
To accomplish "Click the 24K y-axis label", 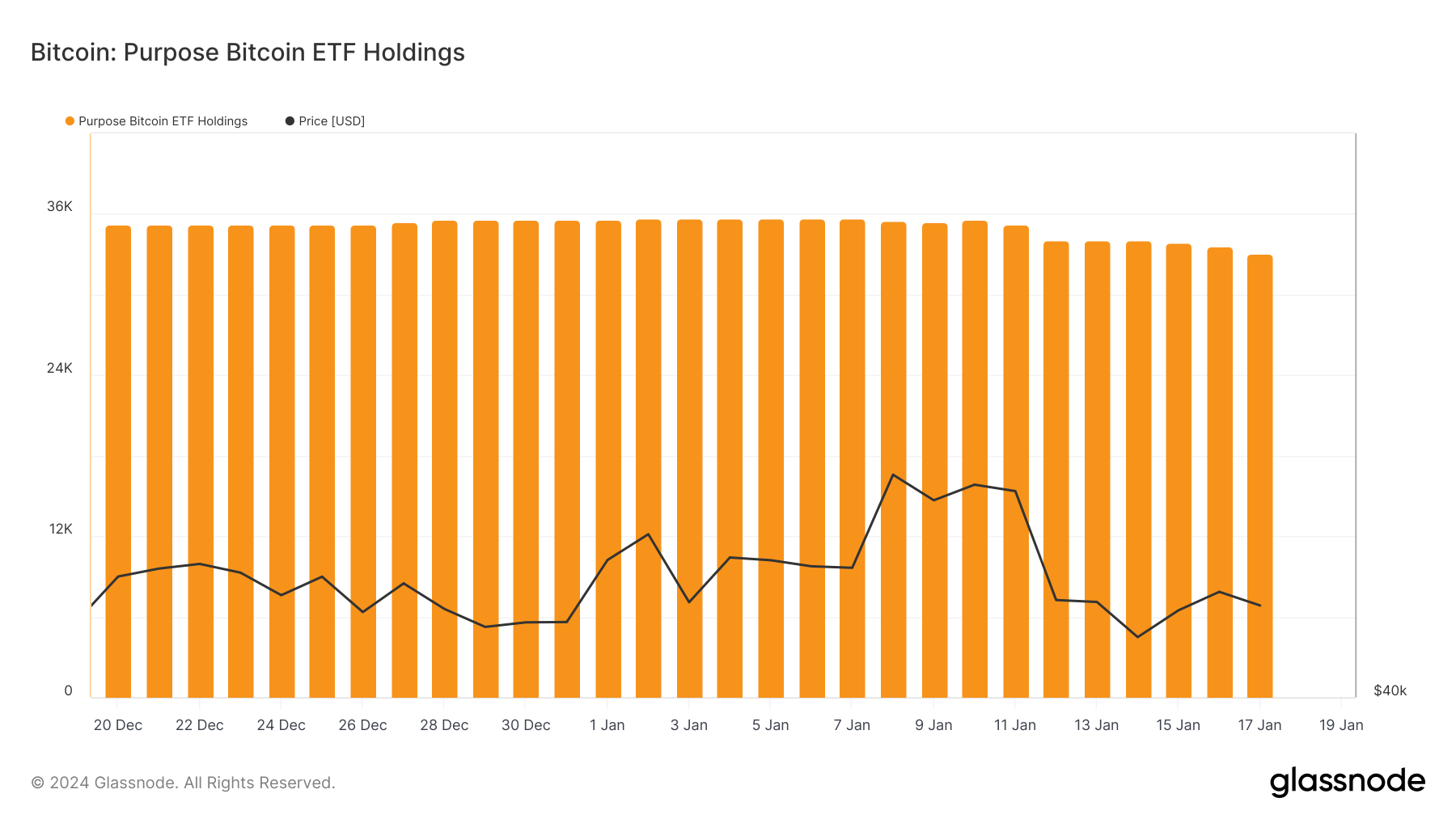I will tap(60, 369).
